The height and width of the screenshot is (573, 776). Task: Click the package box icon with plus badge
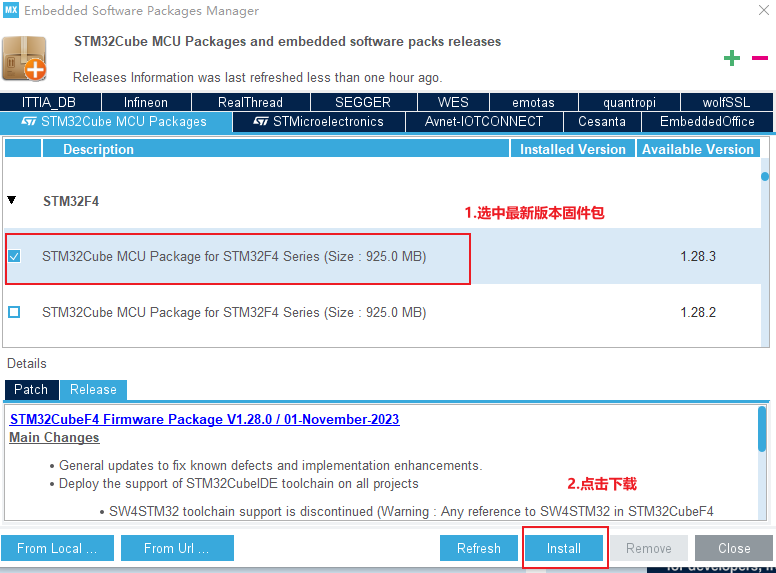tap(24, 58)
